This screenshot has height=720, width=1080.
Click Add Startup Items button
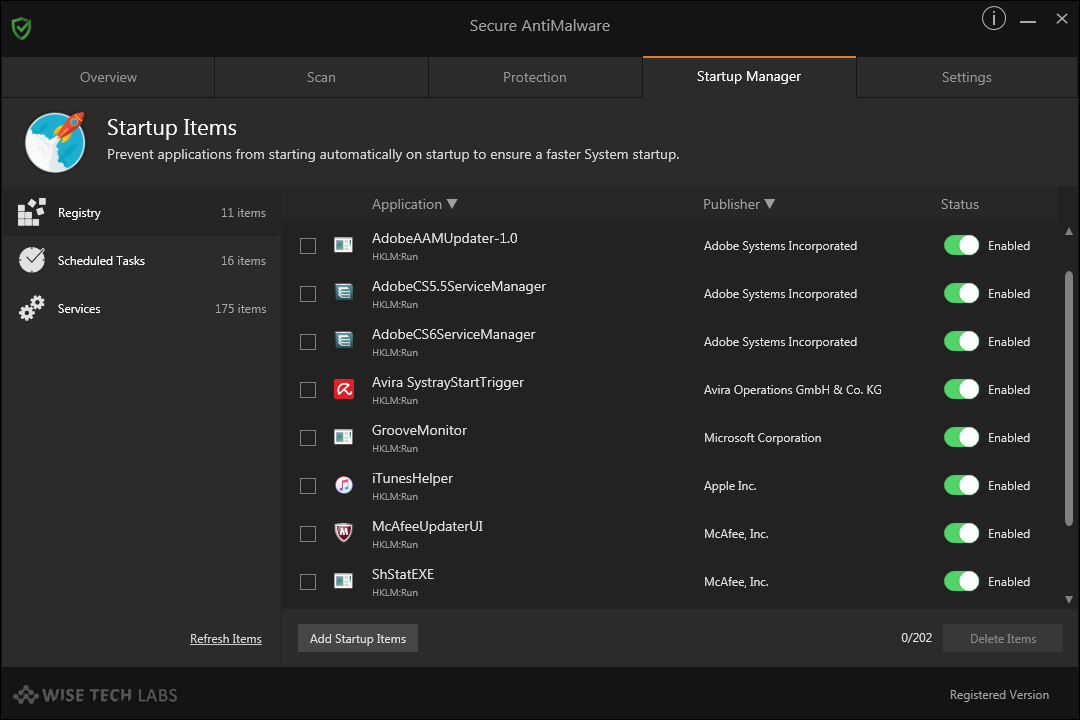coord(357,638)
